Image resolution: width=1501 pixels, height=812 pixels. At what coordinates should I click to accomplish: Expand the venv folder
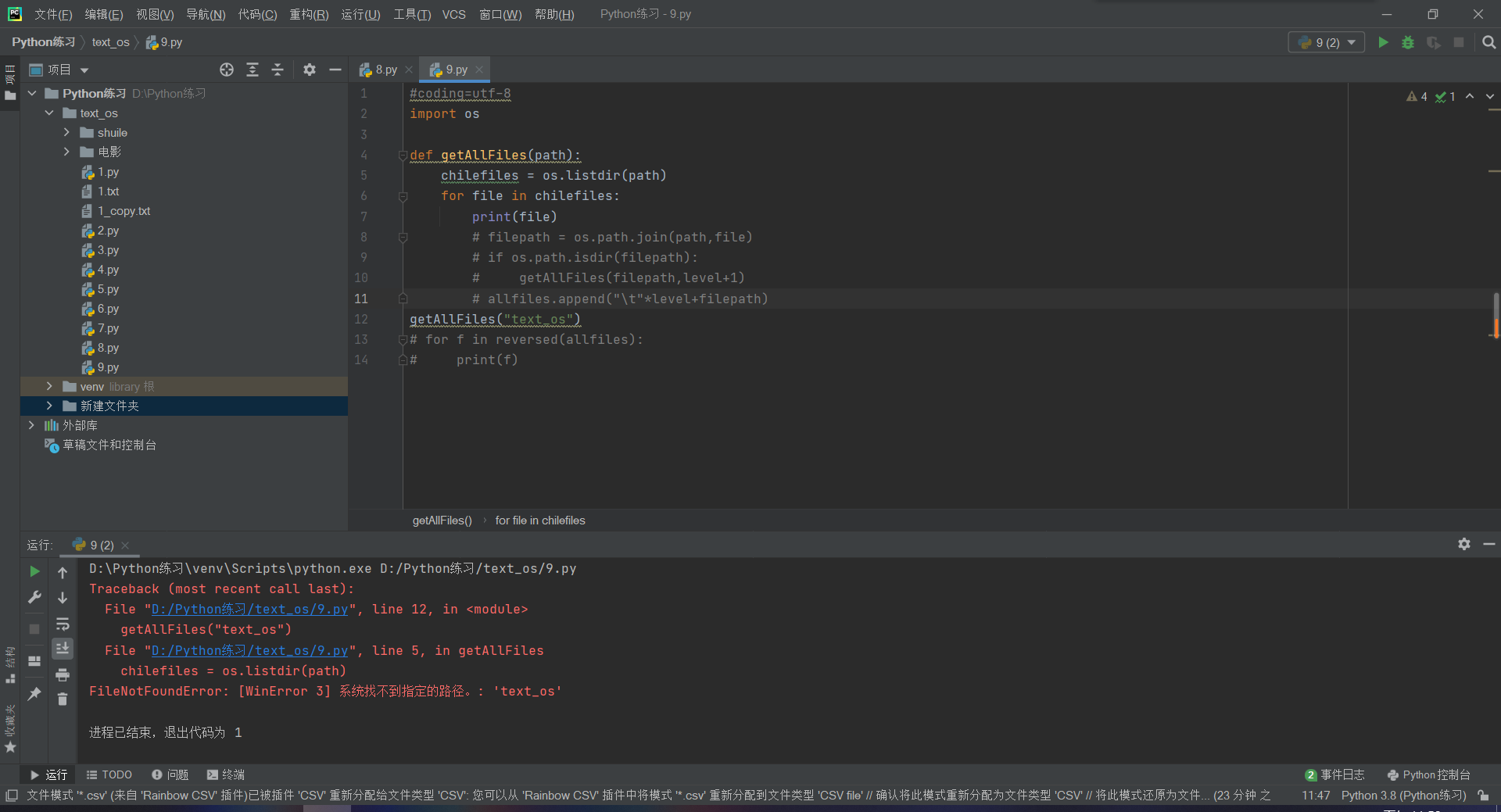[49, 386]
